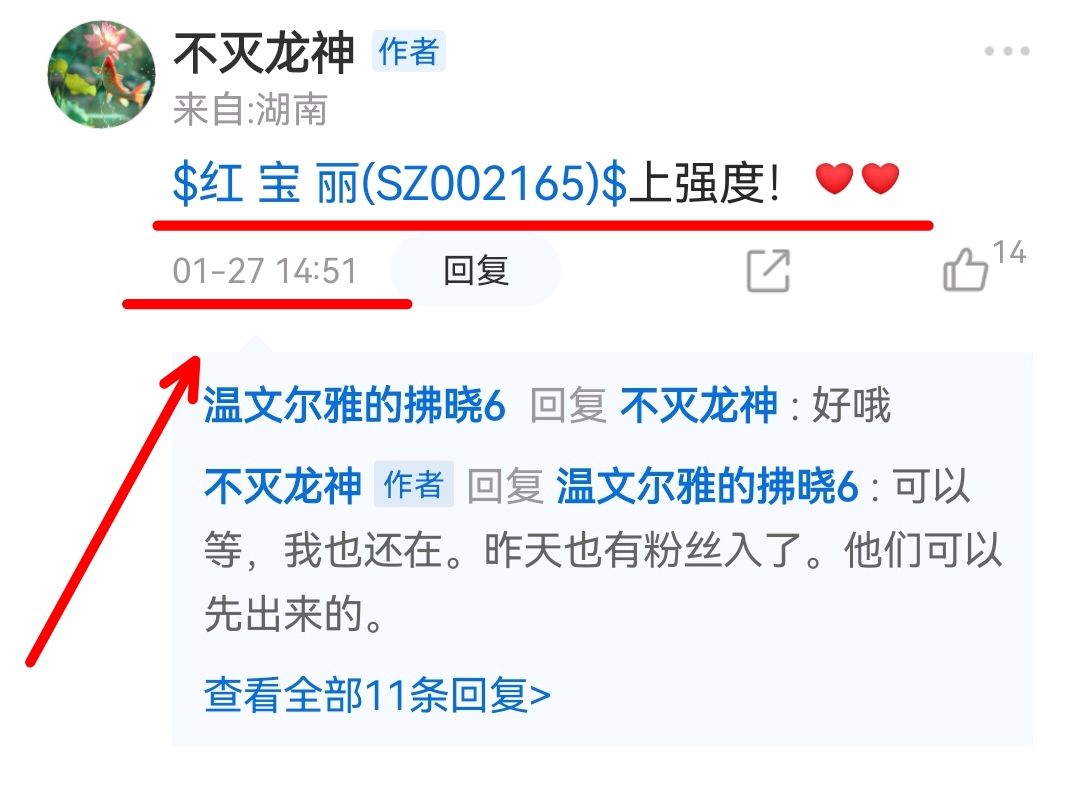Viewport: 1080px width, 801px height.
Task: Tap 温文尔雅的拂晓6 mention in second reply
Action: [707, 486]
